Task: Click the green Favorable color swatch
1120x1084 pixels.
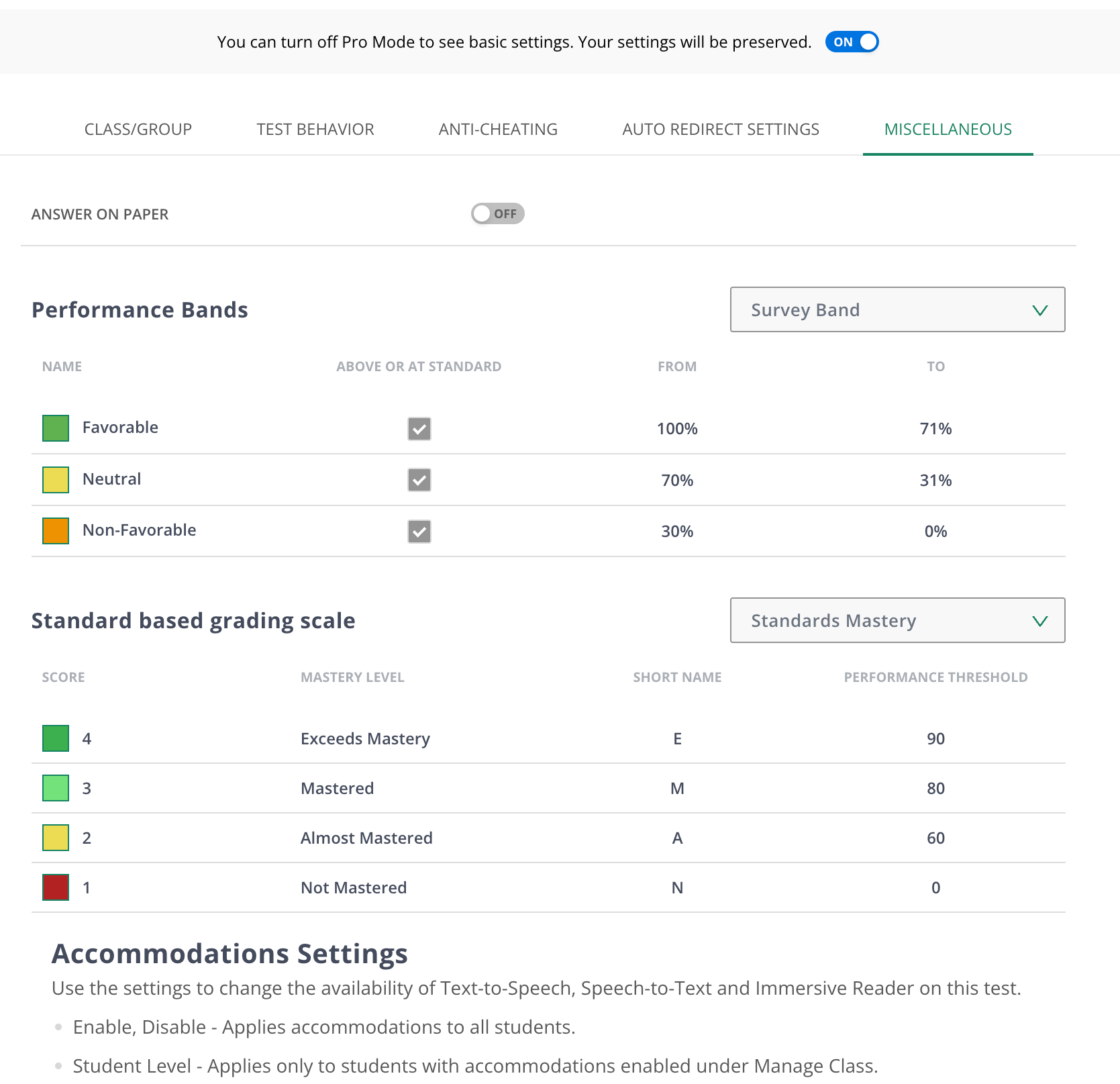Action: [56, 428]
